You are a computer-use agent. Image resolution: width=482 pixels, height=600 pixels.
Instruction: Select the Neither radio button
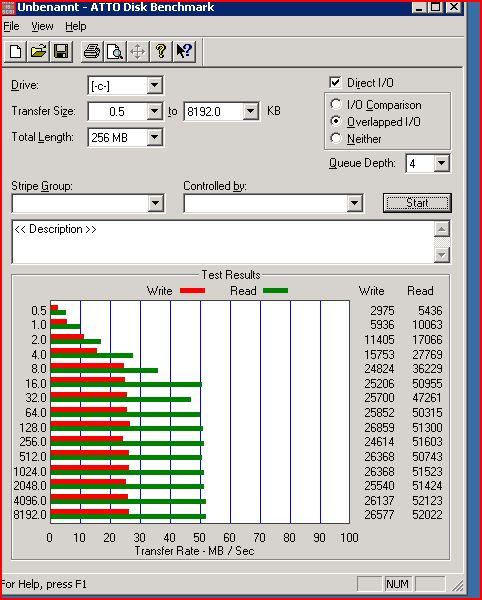tap(335, 138)
